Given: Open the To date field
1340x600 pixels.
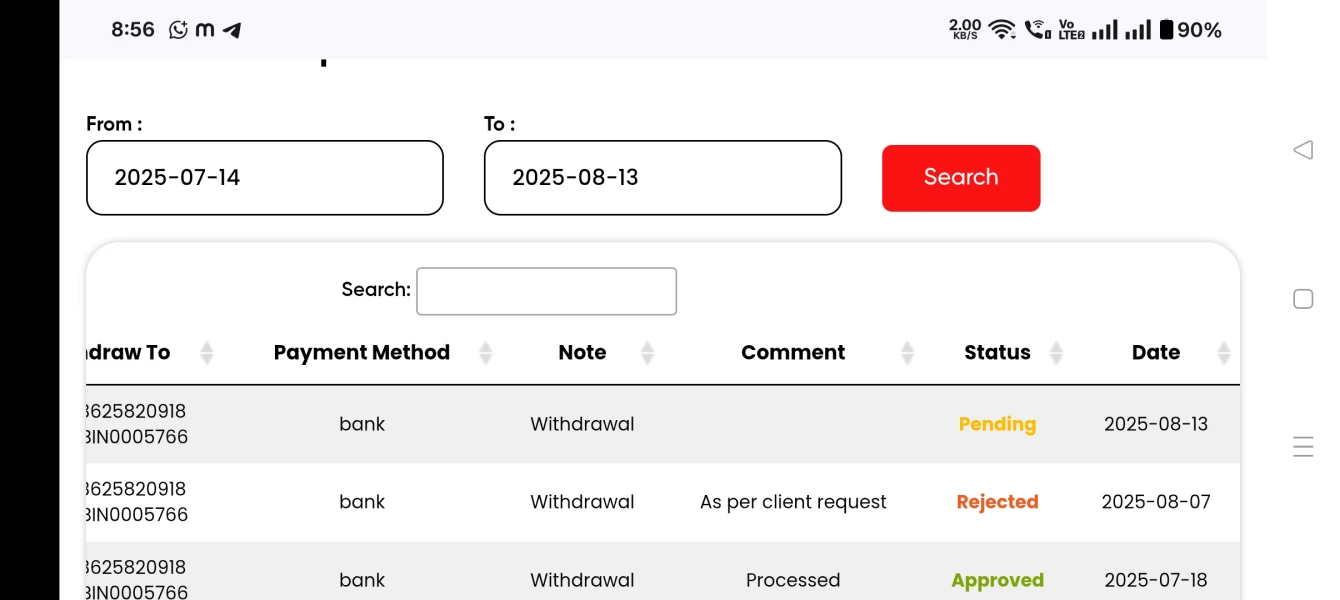Looking at the screenshot, I should click(662, 178).
